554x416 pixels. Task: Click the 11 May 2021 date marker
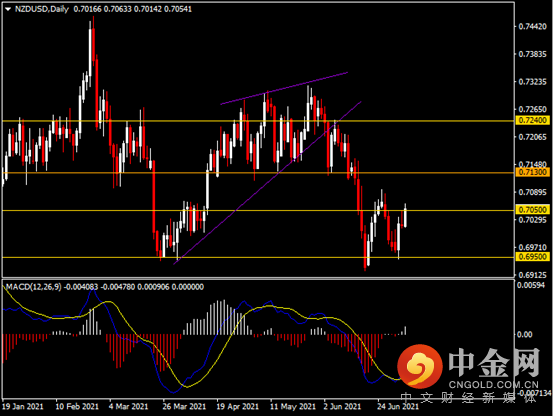(x=293, y=406)
